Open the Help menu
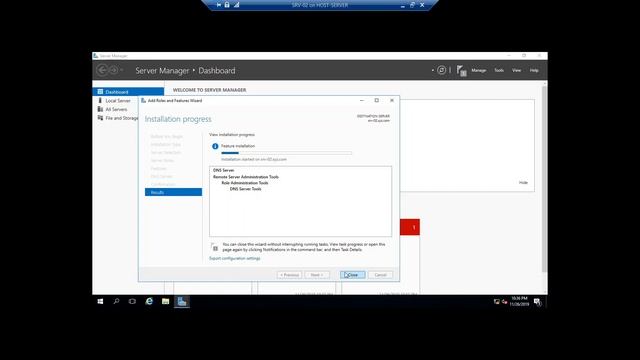The image size is (640, 360). [534, 70]
